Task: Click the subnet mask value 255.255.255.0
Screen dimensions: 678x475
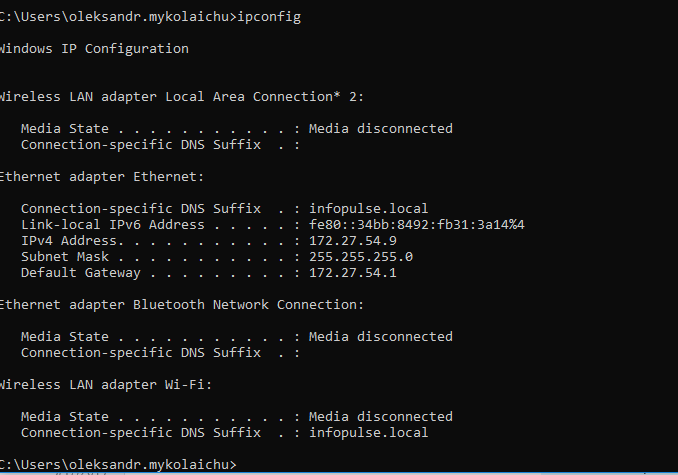Action: click(x=362, y=257)
